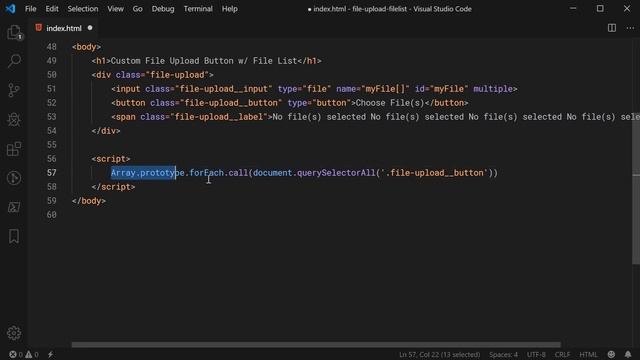This screenshot has height=360, width=640.
Task: Open the Terminal menu
Action: [x=198, y=9]
